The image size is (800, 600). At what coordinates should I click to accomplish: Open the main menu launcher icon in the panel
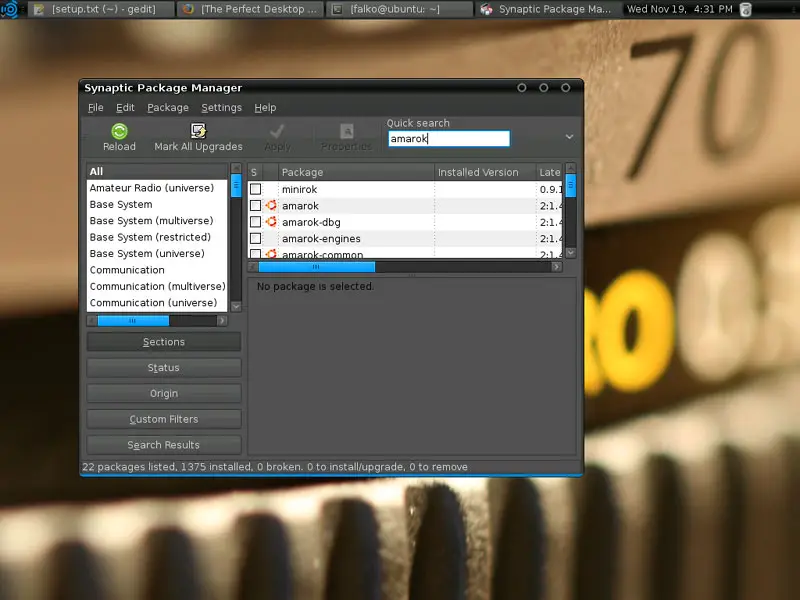(x=9, y=9)
